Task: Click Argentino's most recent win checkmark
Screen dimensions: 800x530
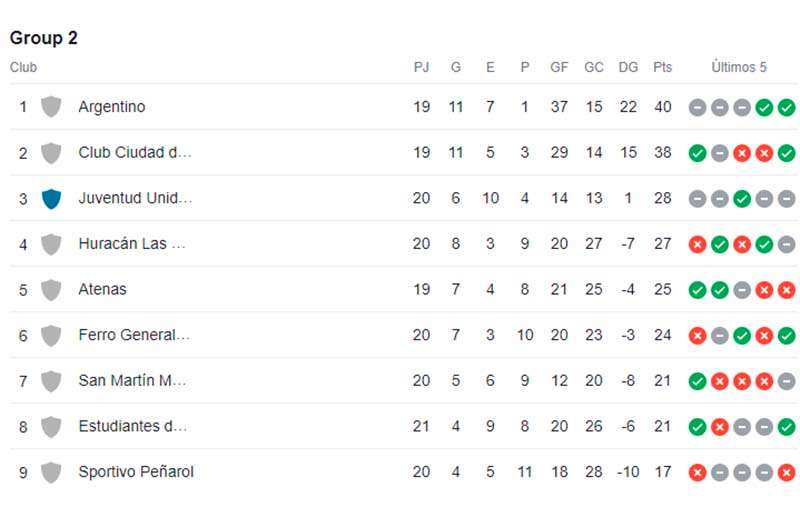Action: point(786,108)
